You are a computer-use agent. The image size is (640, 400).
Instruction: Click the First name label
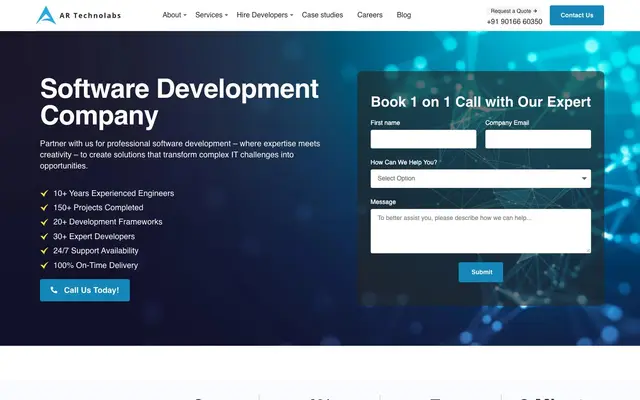[x=385, y=123]
